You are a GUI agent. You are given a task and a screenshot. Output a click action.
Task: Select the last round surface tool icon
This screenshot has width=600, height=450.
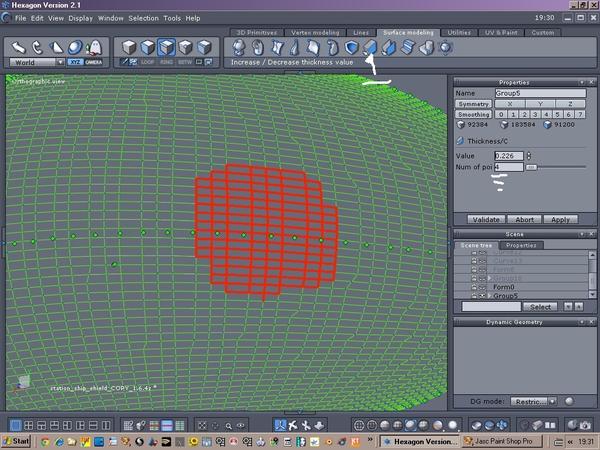pos(445,47)
